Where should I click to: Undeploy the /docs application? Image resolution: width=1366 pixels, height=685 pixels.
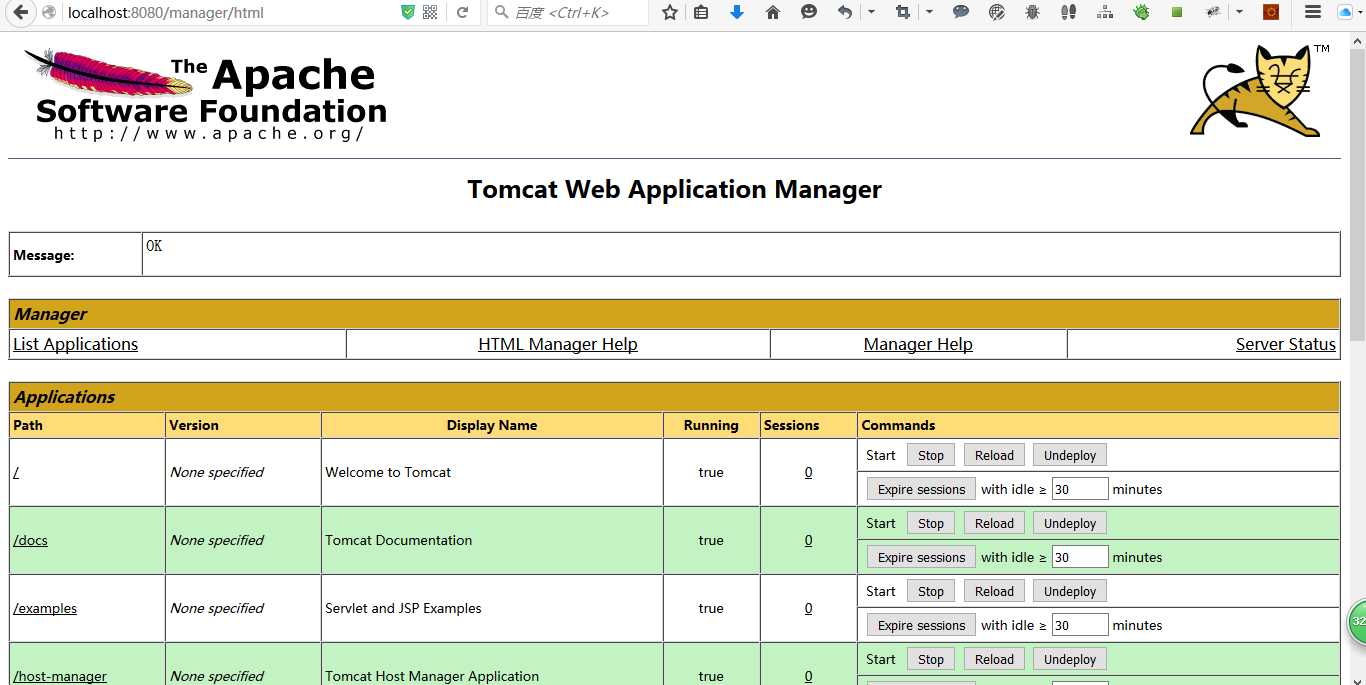click(1070, 523)
